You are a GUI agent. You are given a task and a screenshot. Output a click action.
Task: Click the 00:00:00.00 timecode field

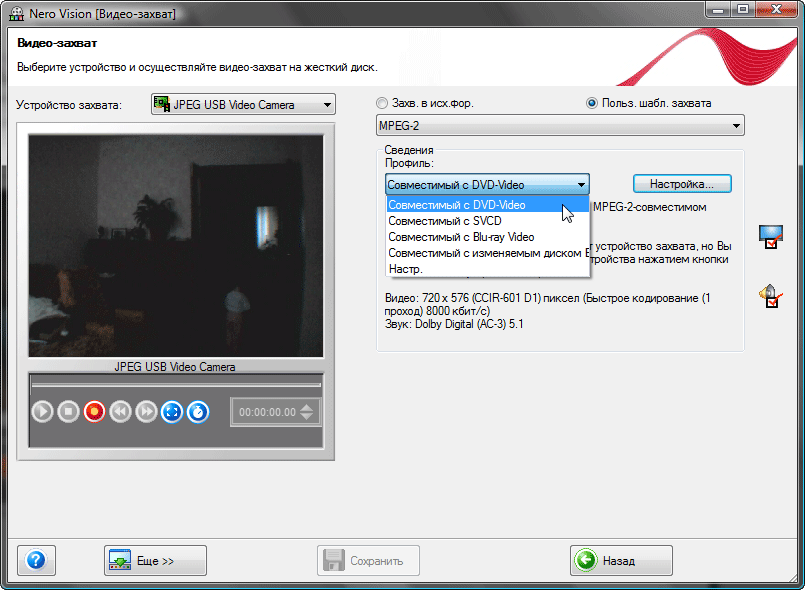click(267, 412)
